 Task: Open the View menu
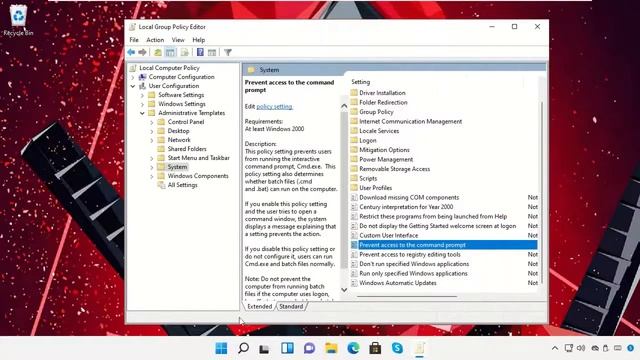[x=178, y=40]
